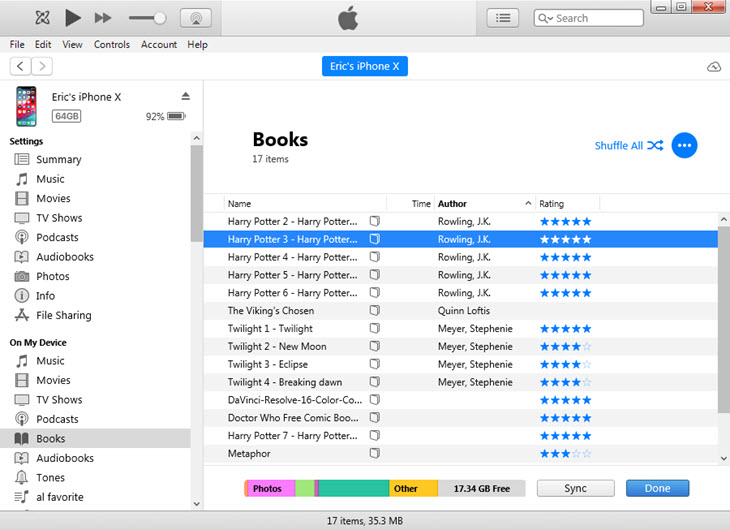Click book icon beside Harry Potter 3
Image resolution: width=730 pixels, height=530 pixels.
coord(375,239)
